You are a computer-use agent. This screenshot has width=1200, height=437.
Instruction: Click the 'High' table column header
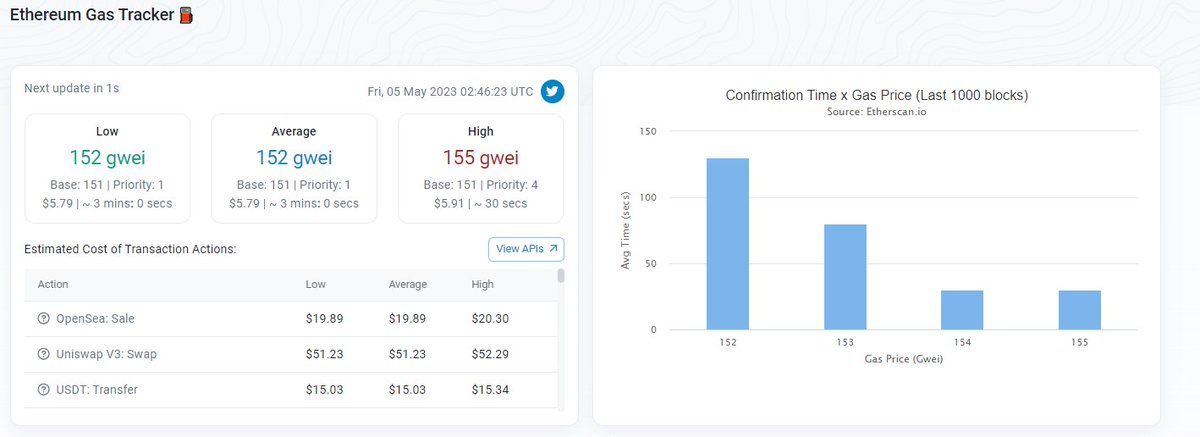[482, 284]
